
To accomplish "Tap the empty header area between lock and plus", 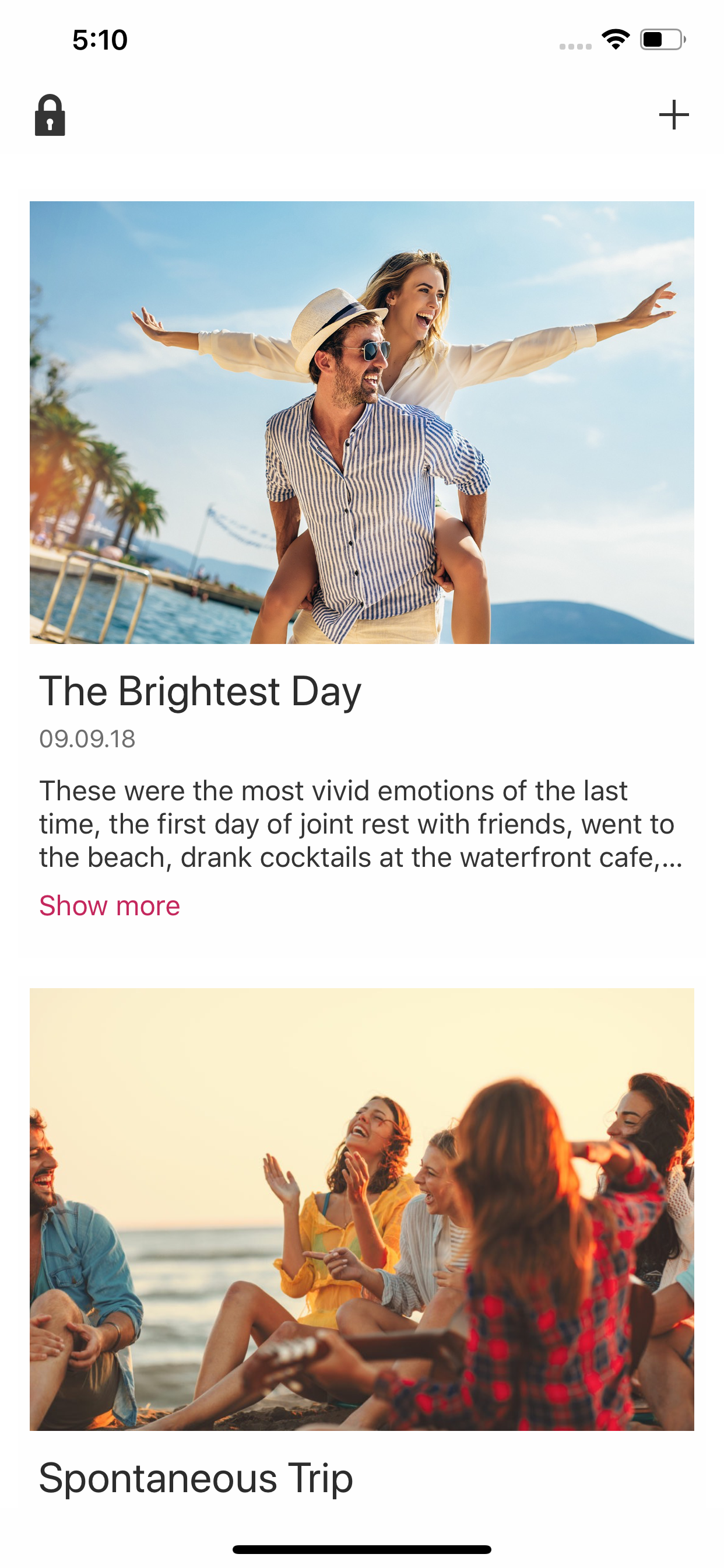I will [x=362, y=115].
